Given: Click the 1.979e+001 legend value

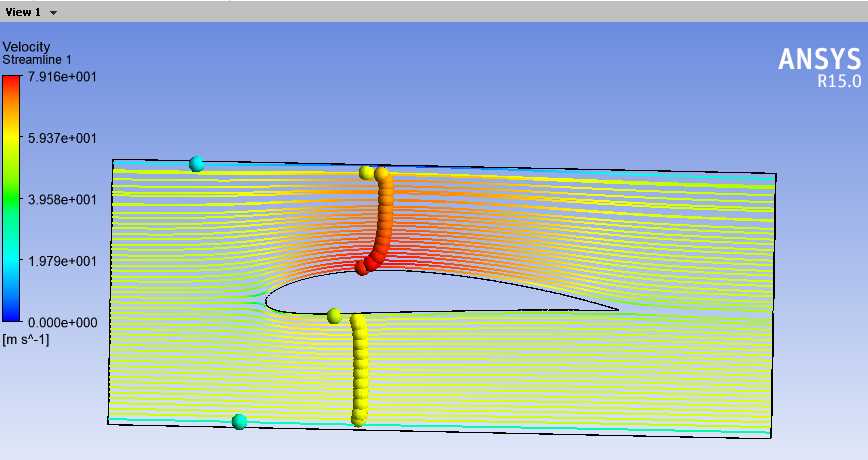Looking at the screenshot, I should 62,261.
